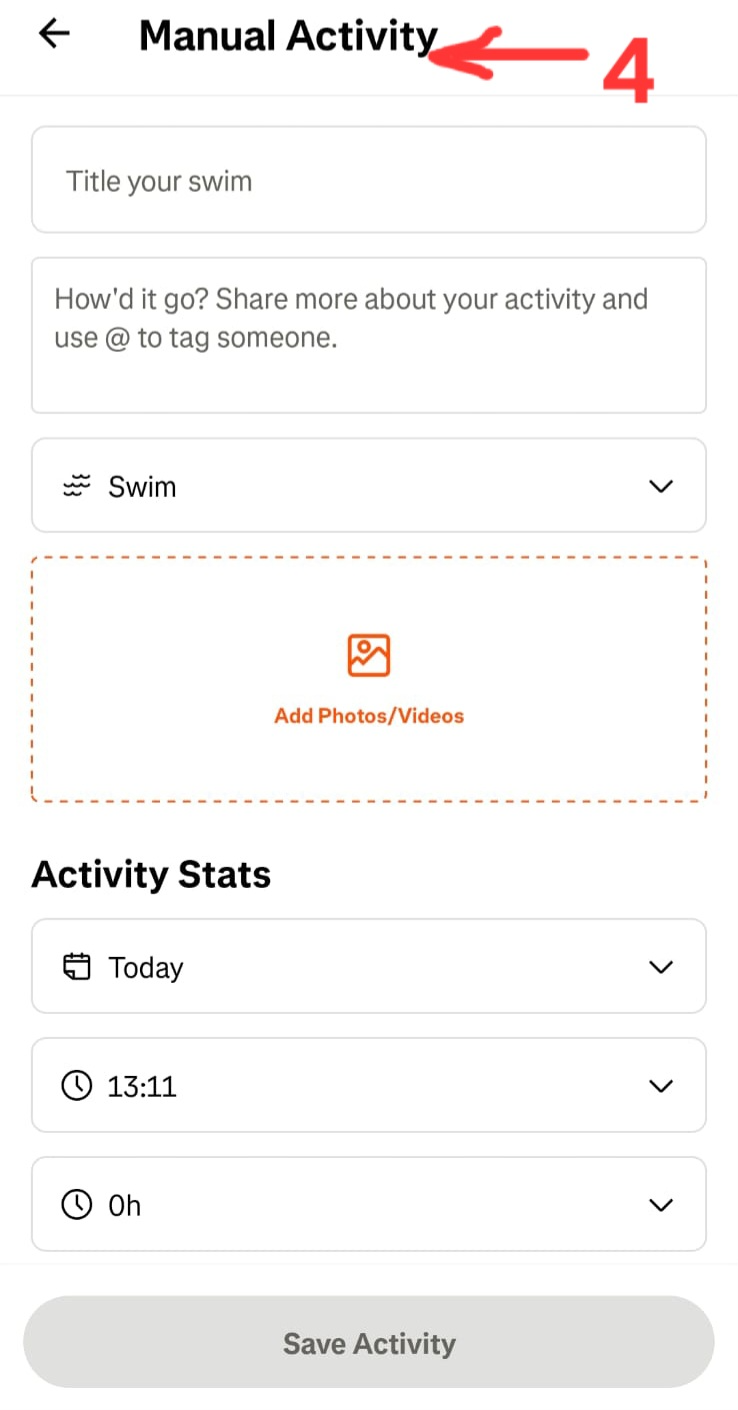Focus the Title your swim field

(x=369, y=180)
